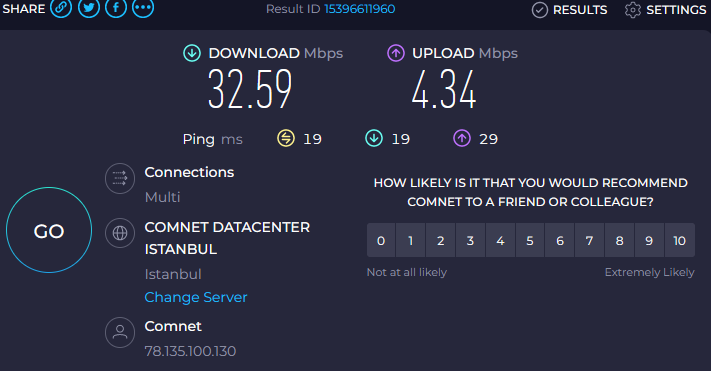Click the idle ping latency icon

pyautogui.click(x=286, y=138)
